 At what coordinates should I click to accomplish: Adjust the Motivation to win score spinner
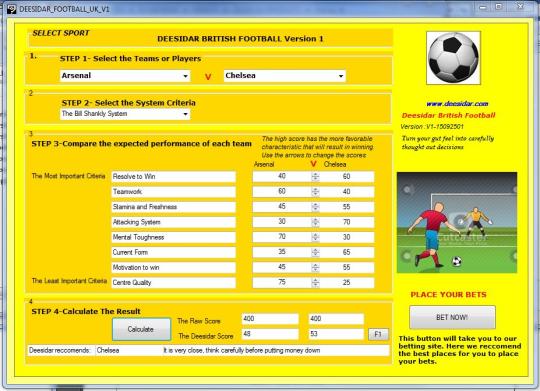click(315, 268)
